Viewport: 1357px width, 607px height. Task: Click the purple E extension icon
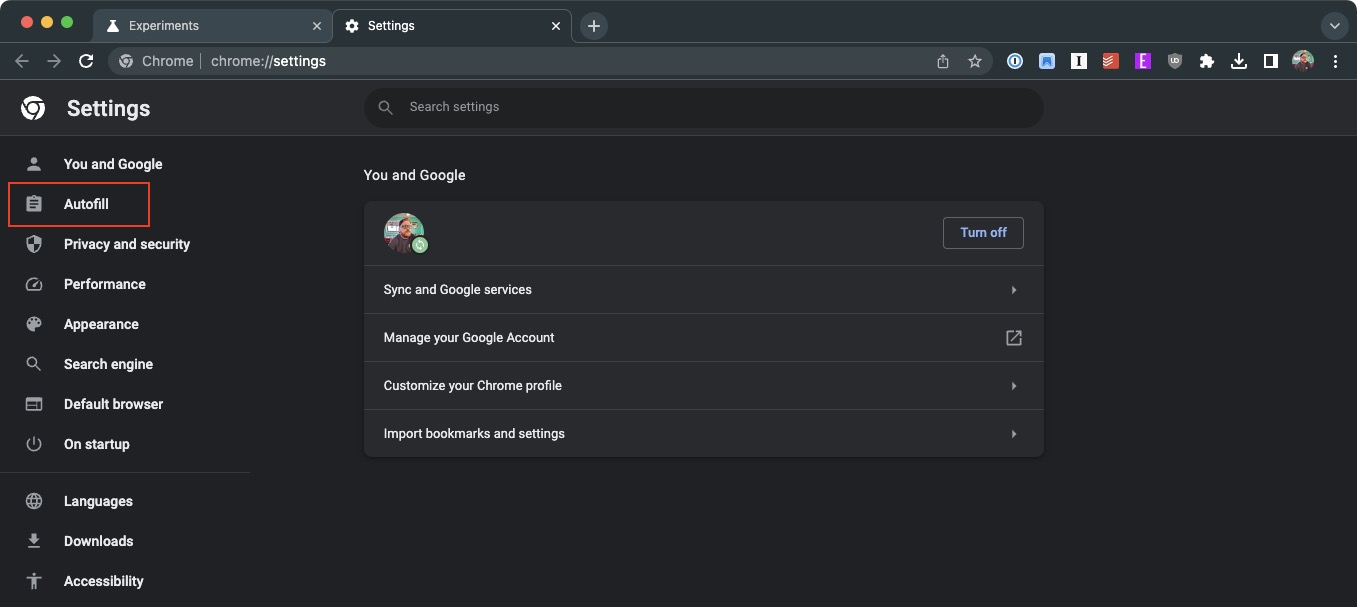(x=1142, y=61)
